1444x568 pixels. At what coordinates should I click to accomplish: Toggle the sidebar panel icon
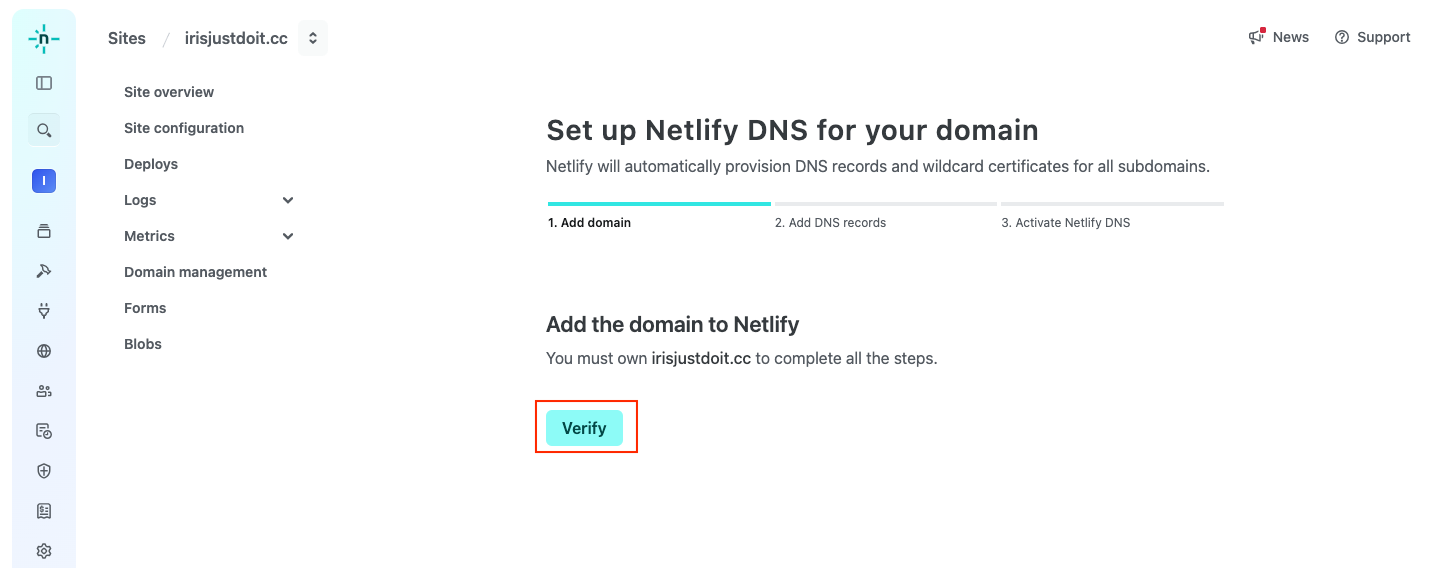[x=43, y=84]
